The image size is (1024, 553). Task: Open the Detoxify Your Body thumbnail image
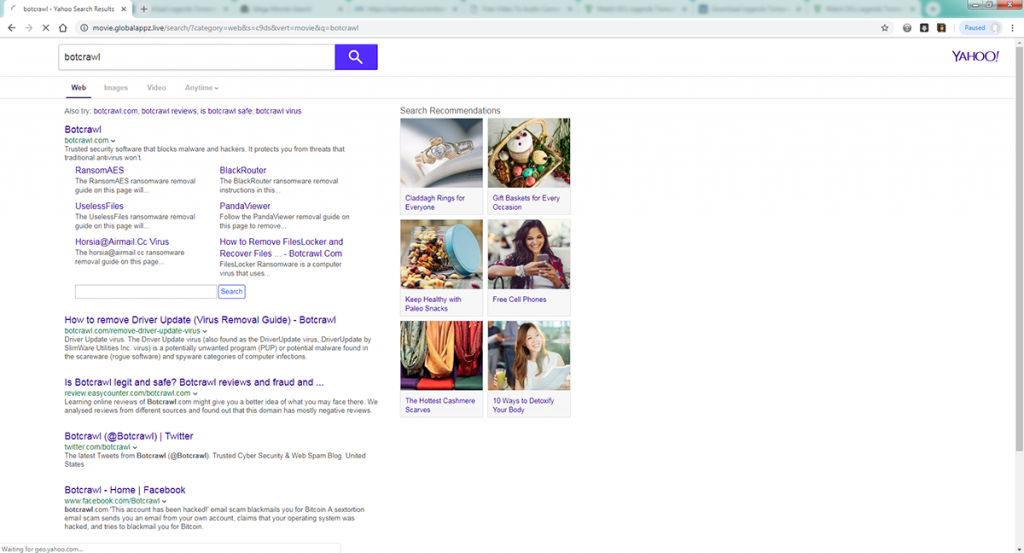[529, 356]
